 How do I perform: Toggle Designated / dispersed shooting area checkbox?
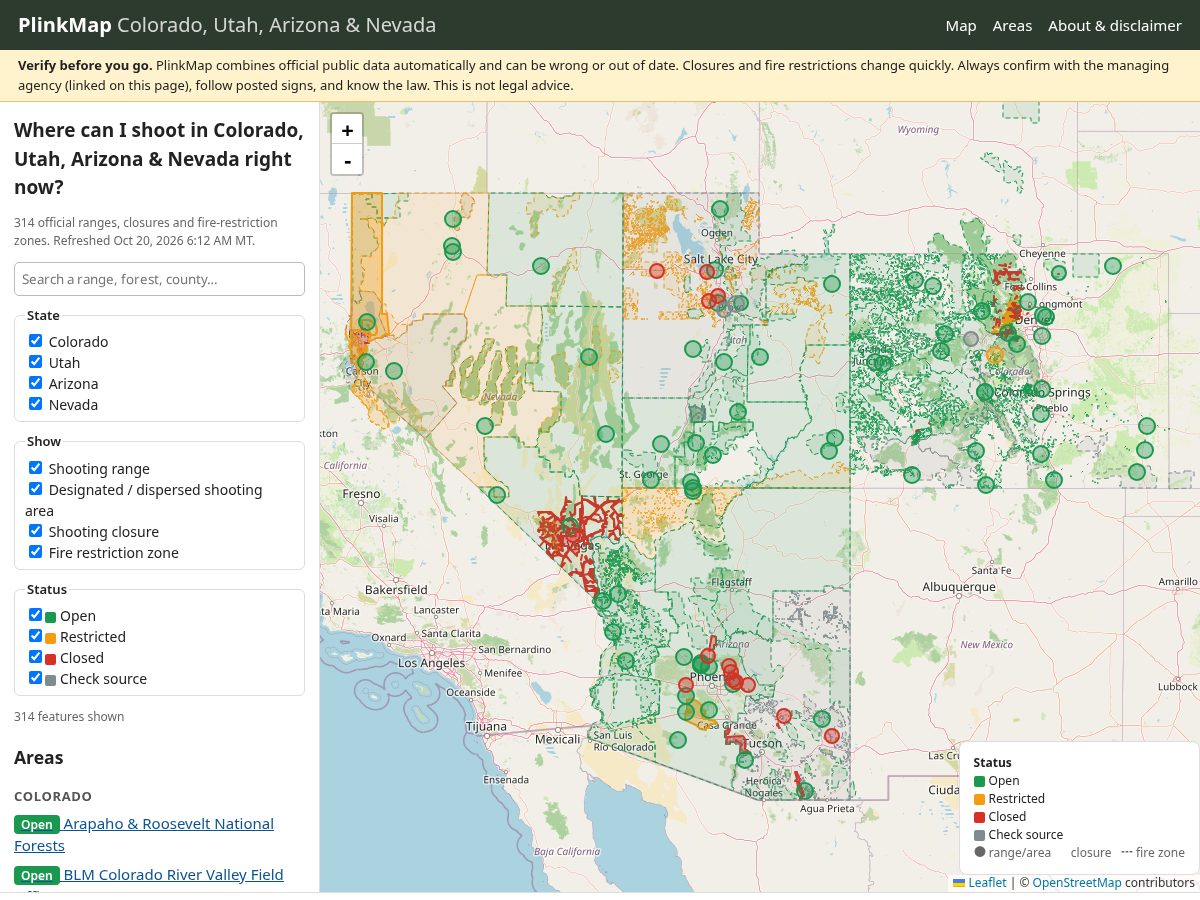click(x=36, y=489)
